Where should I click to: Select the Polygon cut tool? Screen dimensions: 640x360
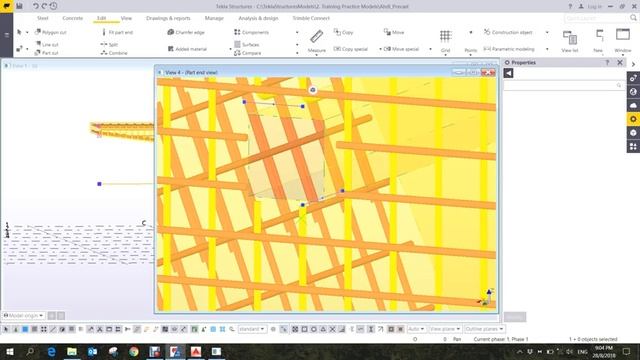(51, 32)
